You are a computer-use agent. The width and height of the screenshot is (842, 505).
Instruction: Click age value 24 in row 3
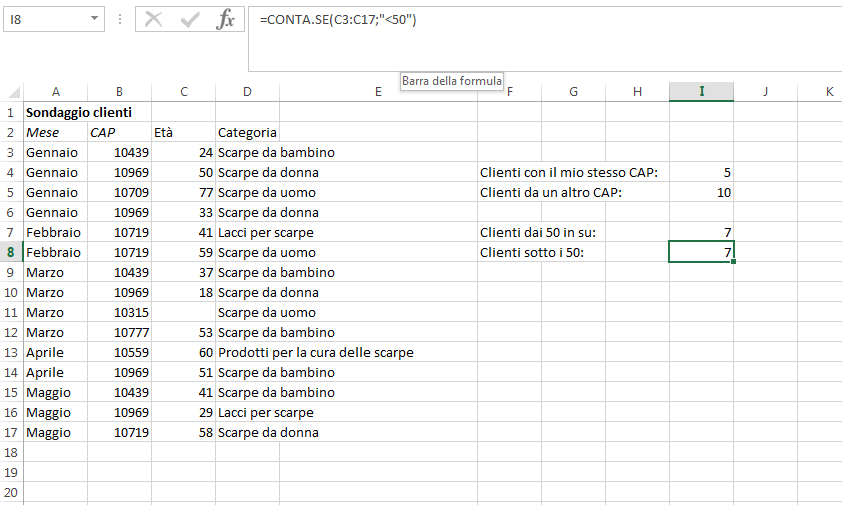[x=184, y=153]
